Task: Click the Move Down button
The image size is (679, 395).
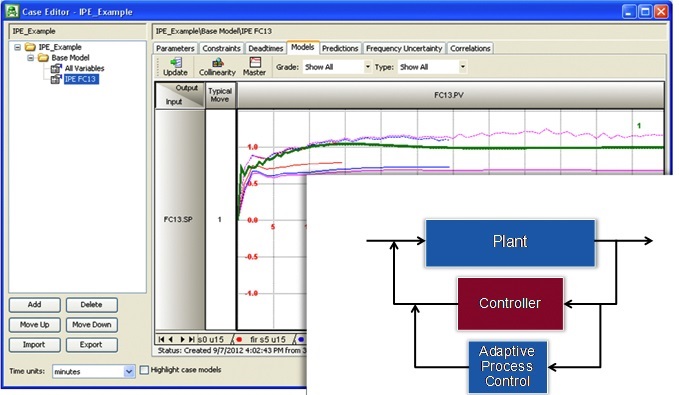Action: 91,325
